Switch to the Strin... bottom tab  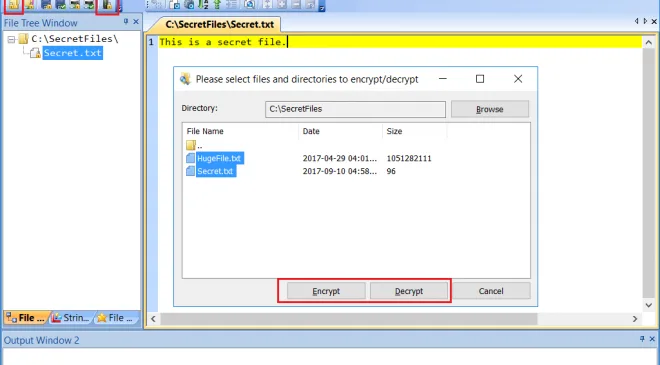70,318
